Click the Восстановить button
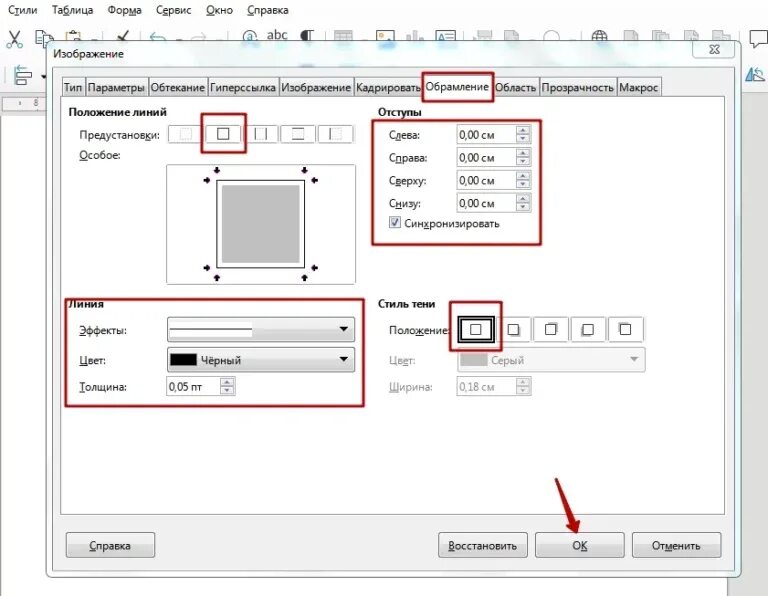Screen dimensions: 768x596 coord(482,545)
